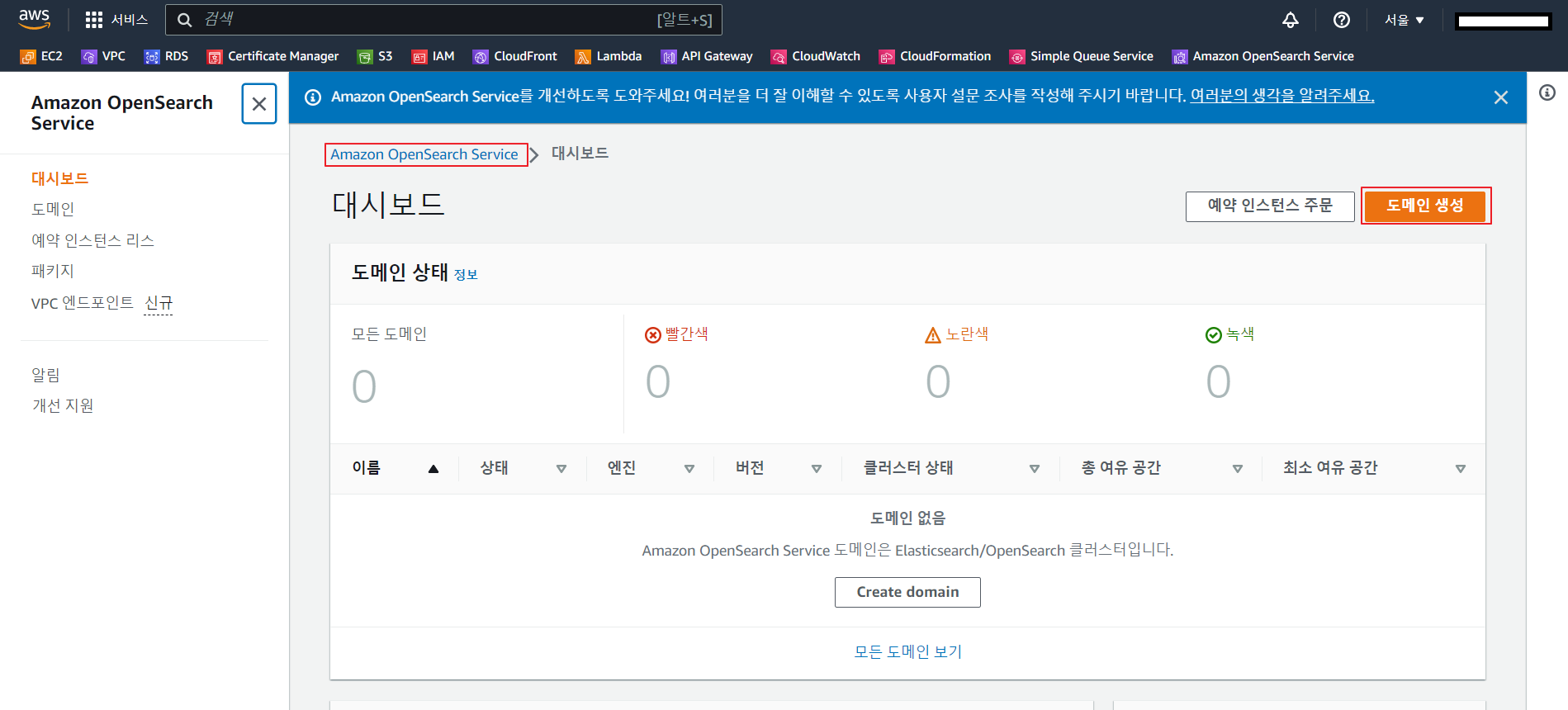Image resolution: width=1568 pixels, height=710 pixels.
Task: Select 개선 지원 in side navigation
Action: 63,405
